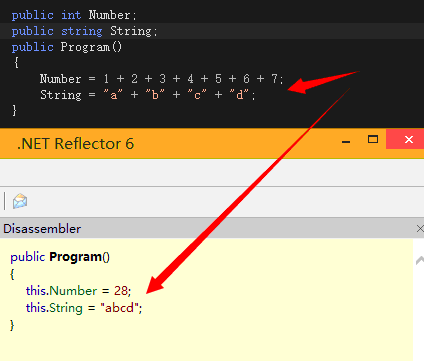This screenshot has width=424, height=361.
Task: Click the public int Number declaration
Action: pyautogui.click(x=74, y=15)
